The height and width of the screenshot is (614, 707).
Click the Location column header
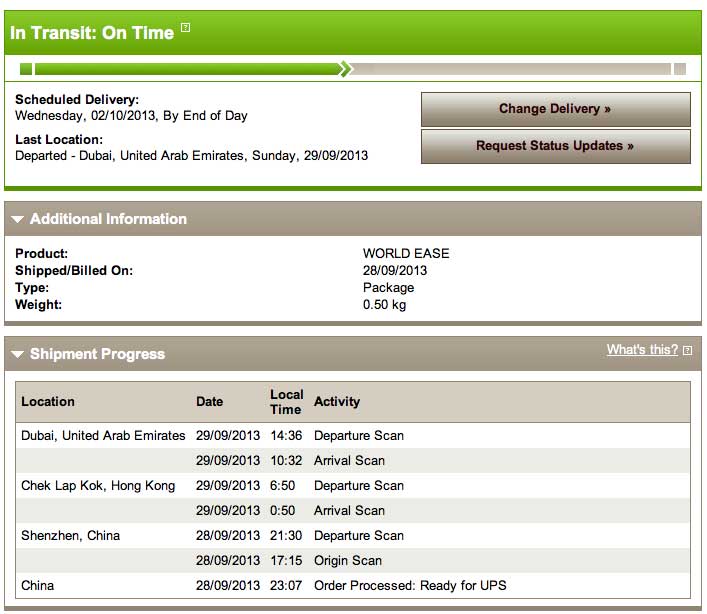(x=48, y=402)
